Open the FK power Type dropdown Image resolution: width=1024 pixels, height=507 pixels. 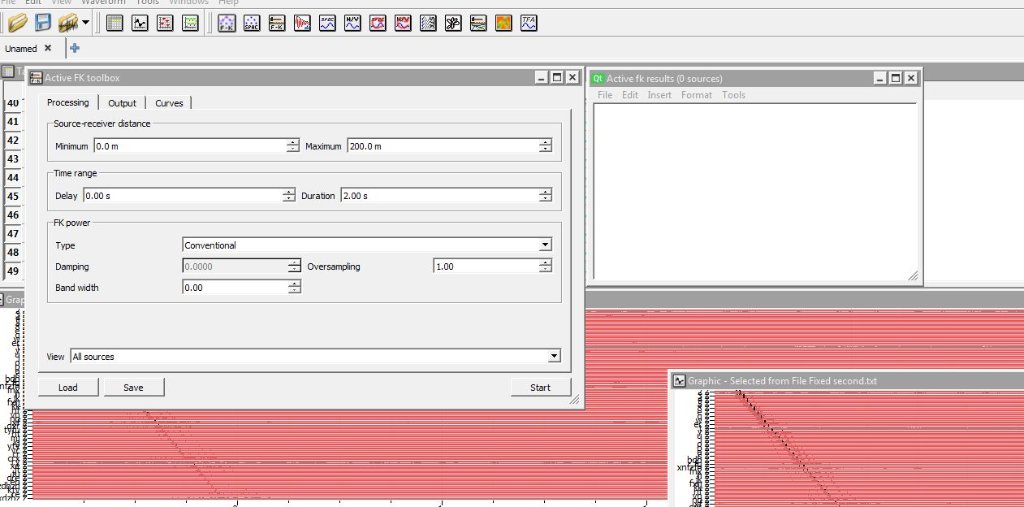tap(367, 245)
